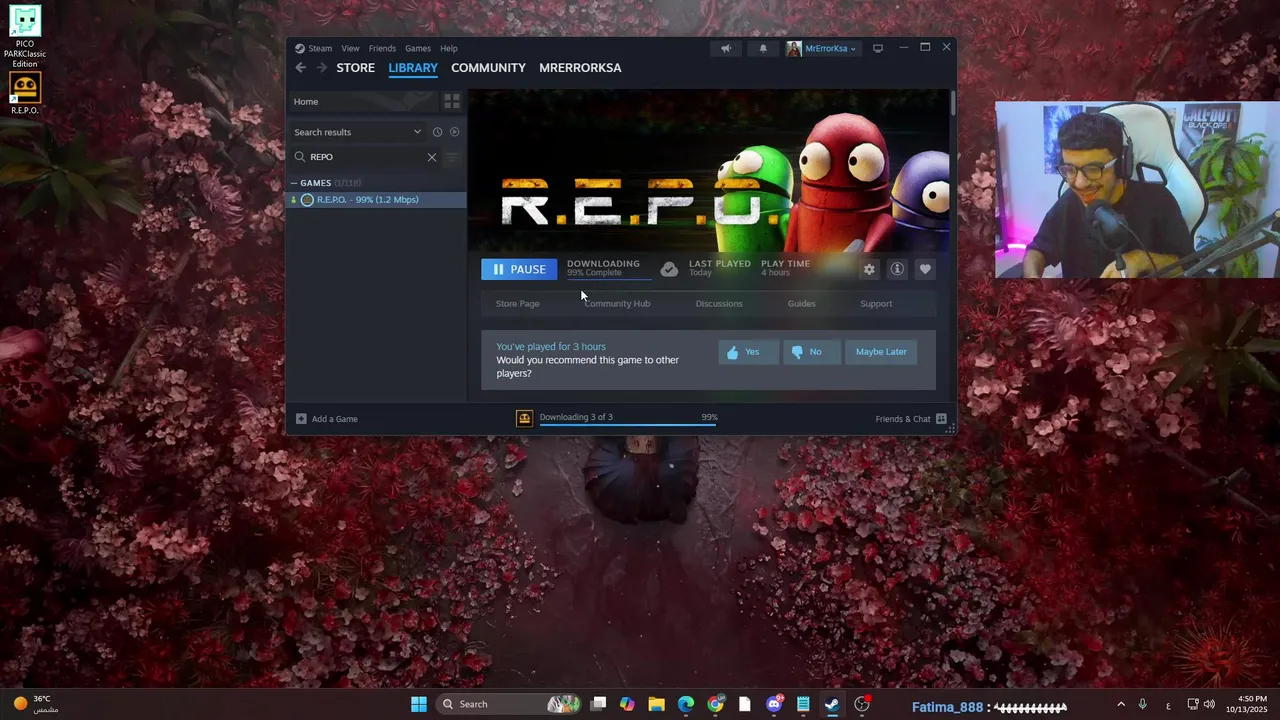Select R.E.P.O. 99% in games list
This screenshot has width=1280, height=720.
[x=376, y=200]
